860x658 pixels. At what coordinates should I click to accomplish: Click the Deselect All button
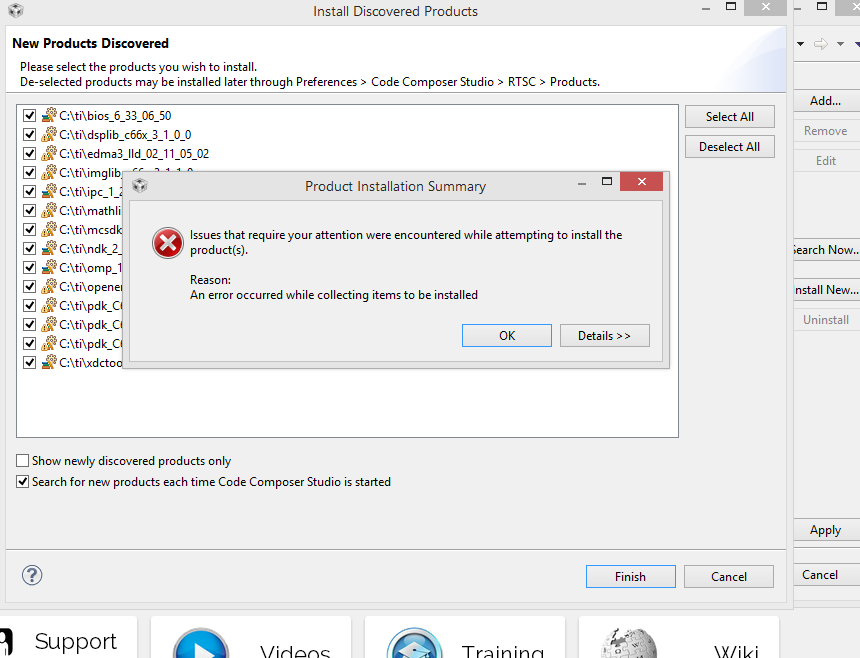pyautogui.click(x=729, y=147)
